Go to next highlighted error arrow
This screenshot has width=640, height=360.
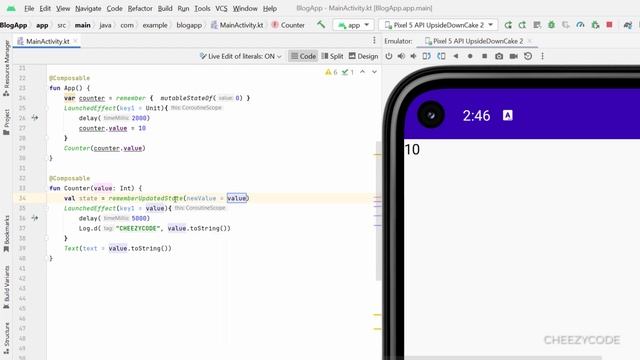click(x=374, y=72)
